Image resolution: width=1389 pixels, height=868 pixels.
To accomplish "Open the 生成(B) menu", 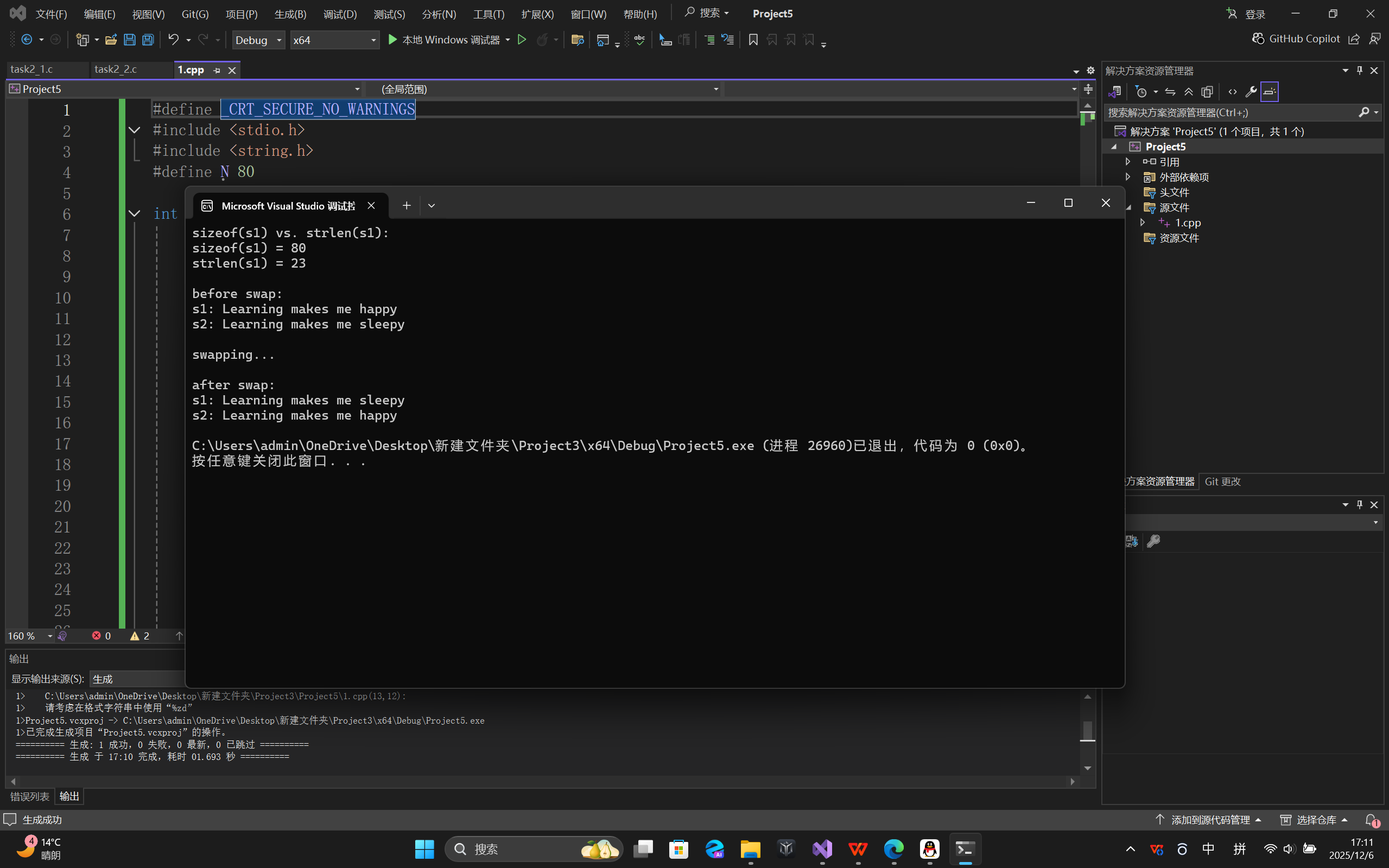I will 290,14.
